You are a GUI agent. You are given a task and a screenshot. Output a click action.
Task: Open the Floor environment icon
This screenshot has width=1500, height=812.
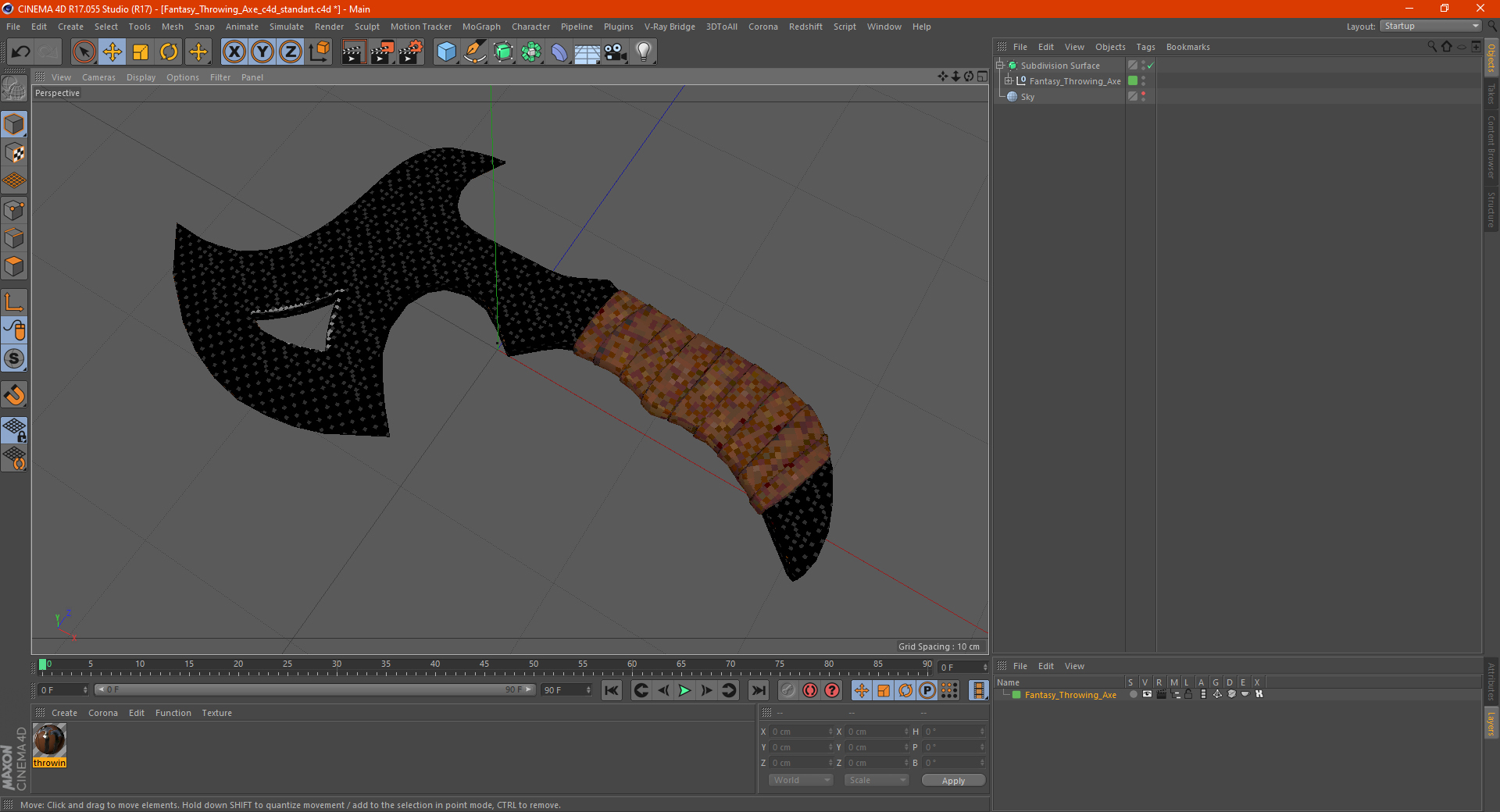[x=587, y=52]
